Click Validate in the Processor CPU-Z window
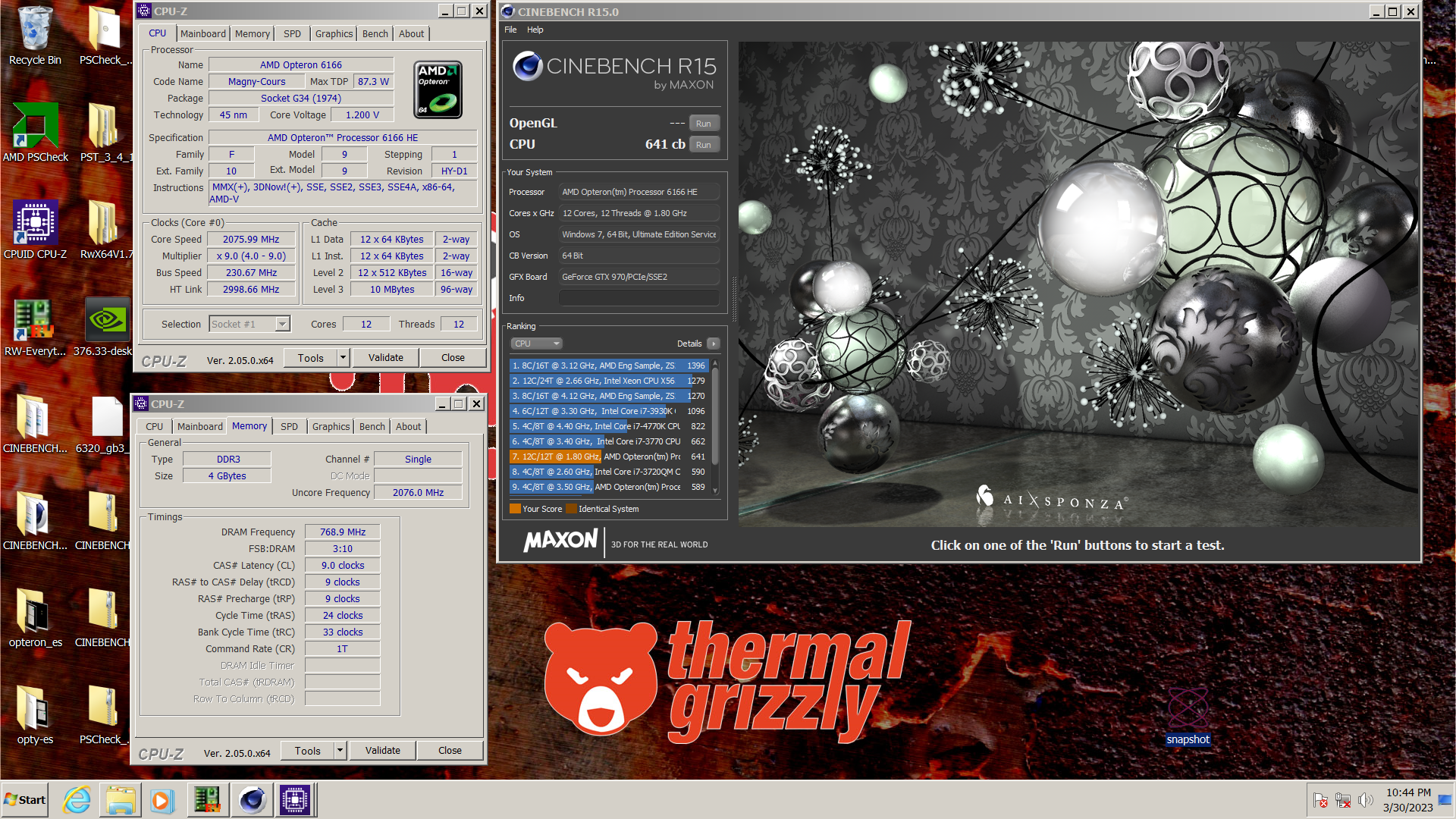The height and width of the screenshot is (819, 1456). coord(385,357)
